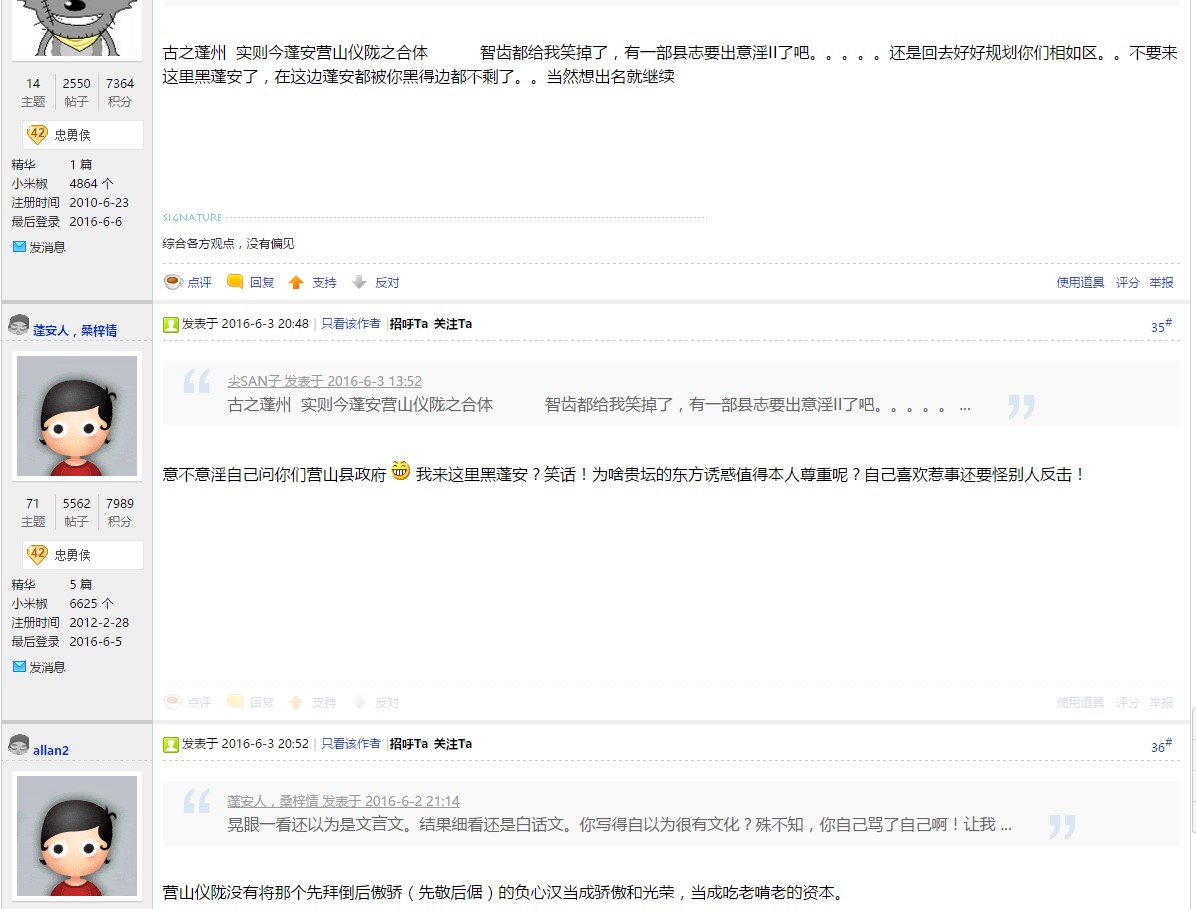Click faded 支持 arrow at bottom of post 35

tap(296, 702)
